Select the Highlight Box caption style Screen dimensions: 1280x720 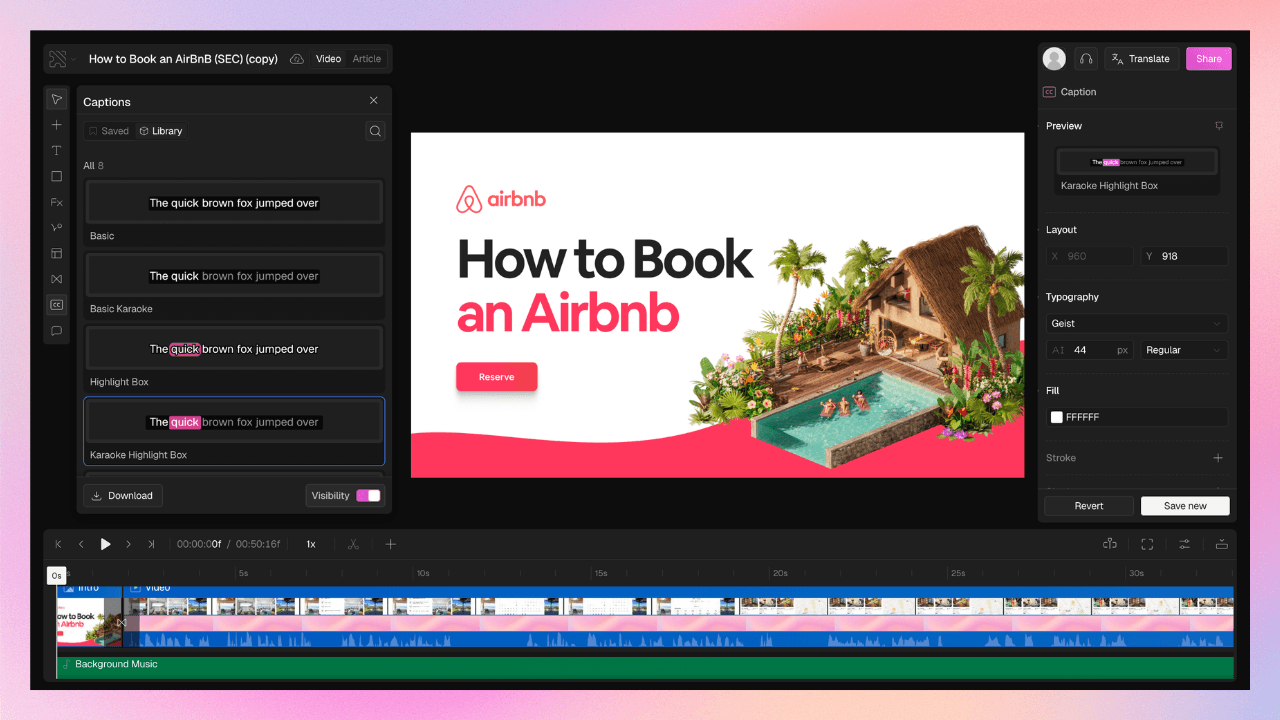pos(234,357)
